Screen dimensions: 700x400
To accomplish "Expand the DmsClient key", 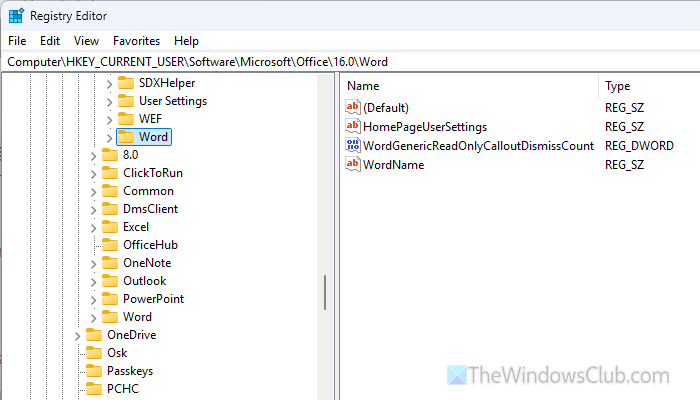I will click(93, 210).
